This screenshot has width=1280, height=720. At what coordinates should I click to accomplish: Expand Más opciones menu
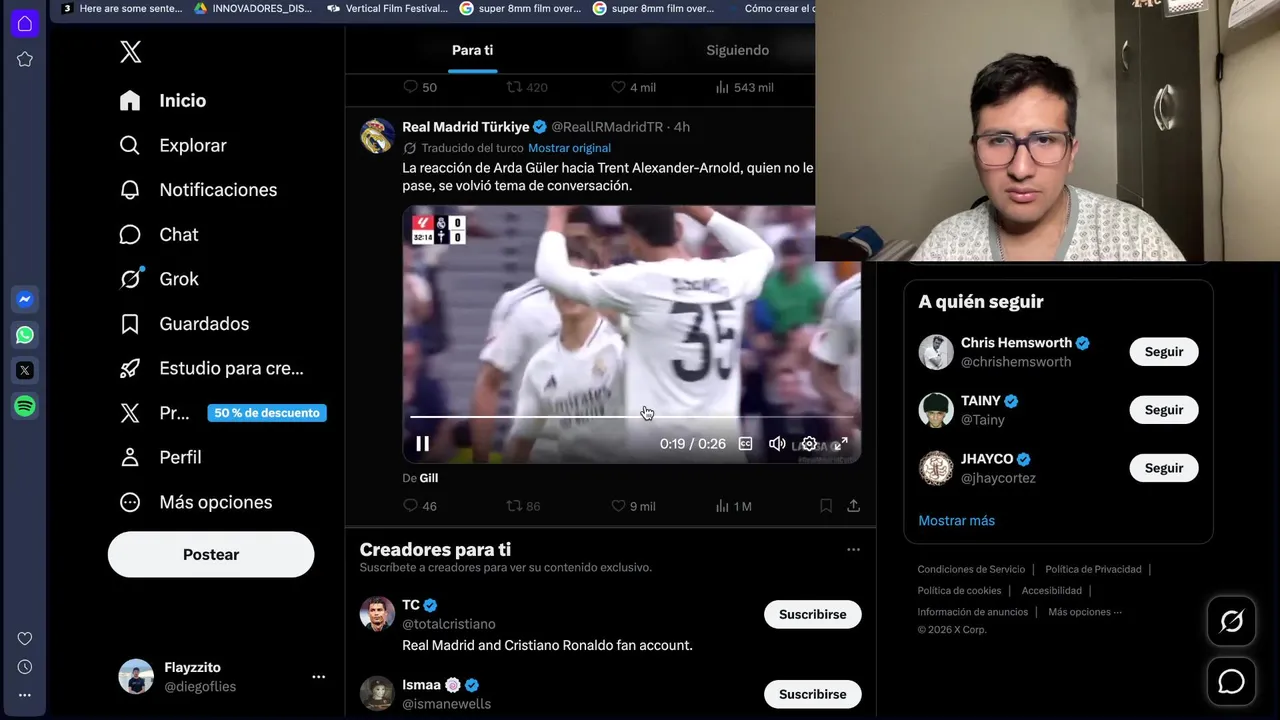coord(195,502)
